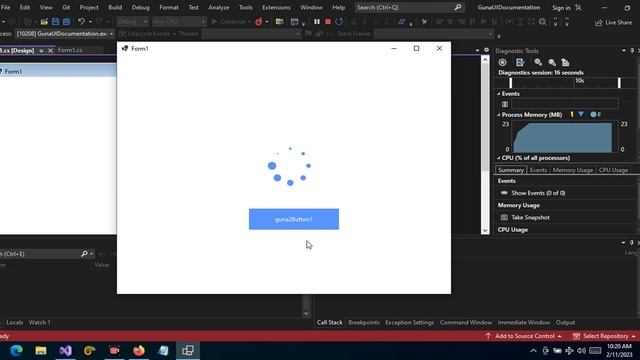Zoom out on the diagnostics timeline
Image resolution: width=640 pixels, height=360 pixels.
click(552, 62)
